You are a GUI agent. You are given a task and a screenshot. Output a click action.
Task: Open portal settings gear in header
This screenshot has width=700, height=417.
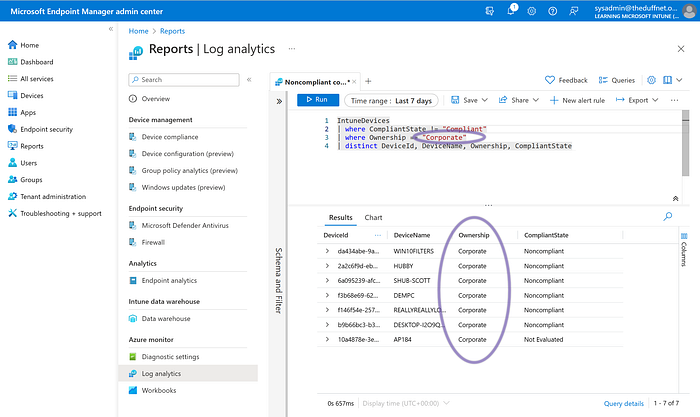[532, 11]
